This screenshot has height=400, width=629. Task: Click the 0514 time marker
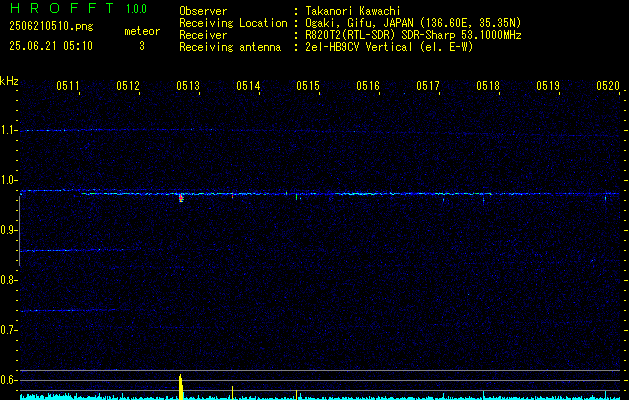point(248,85)
